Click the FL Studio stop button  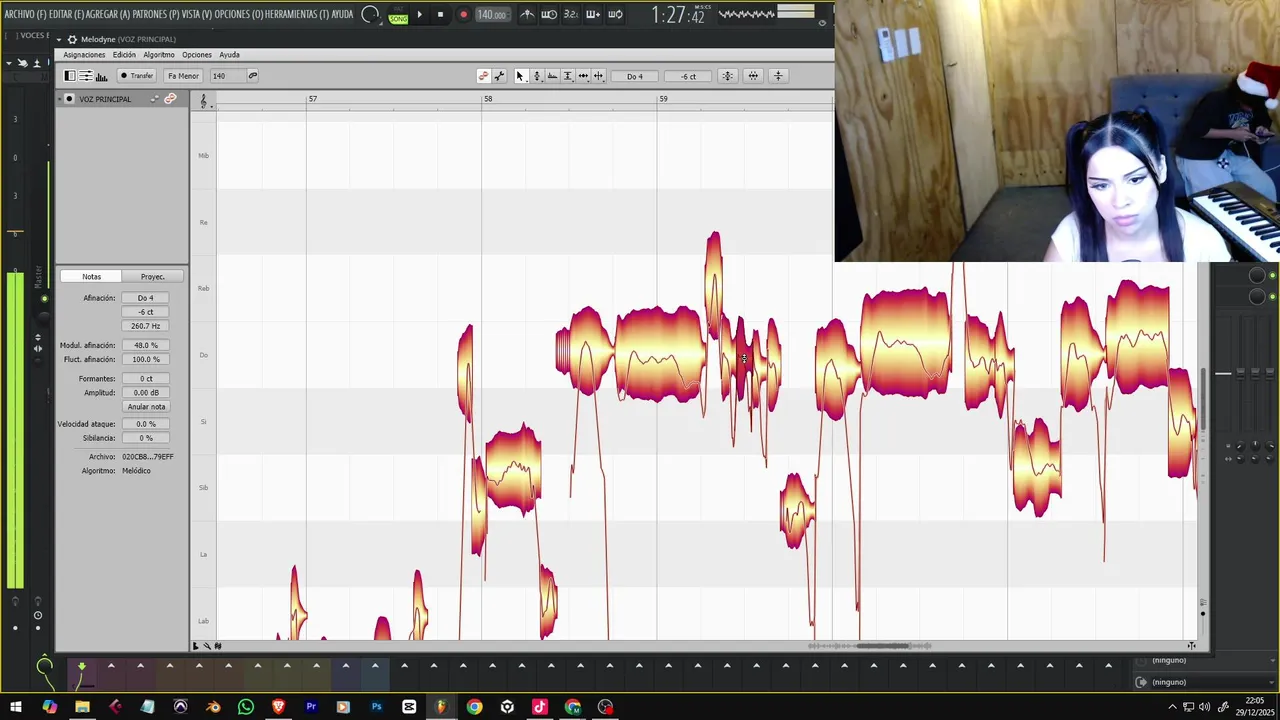click(x=440, y=14)
